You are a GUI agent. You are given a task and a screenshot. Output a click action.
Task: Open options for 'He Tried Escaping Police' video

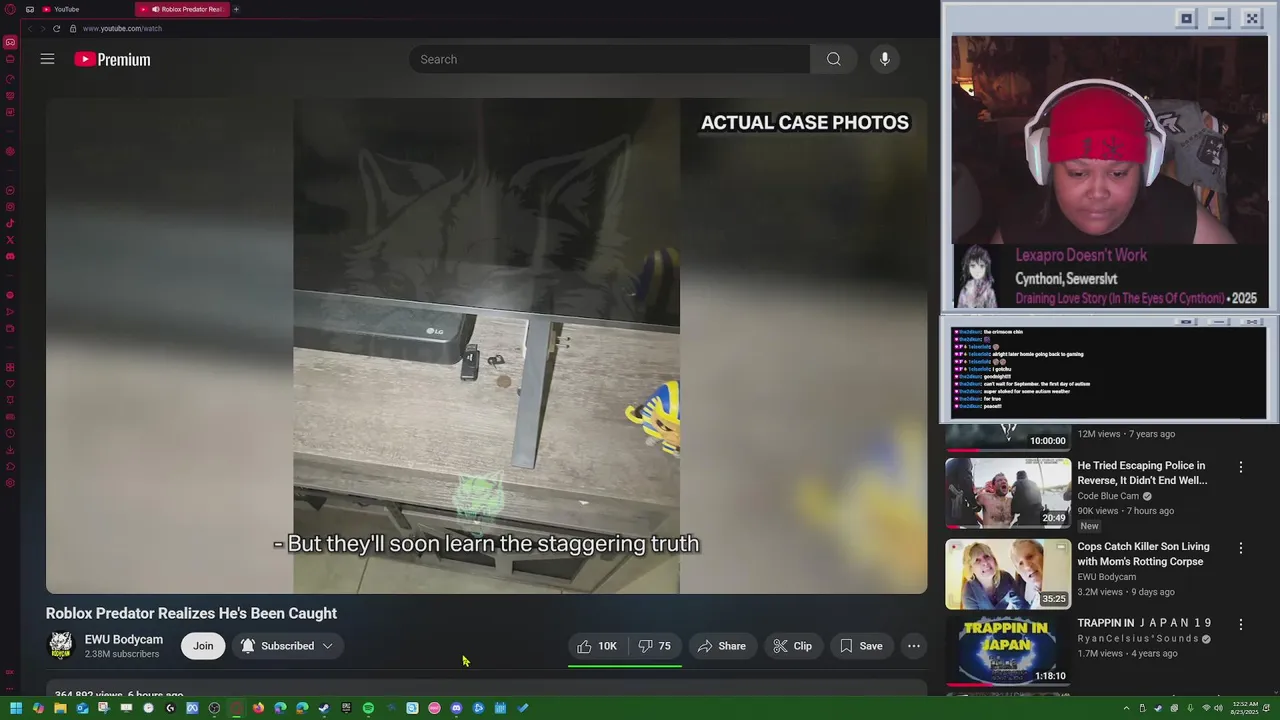(x=1241, y=467)
